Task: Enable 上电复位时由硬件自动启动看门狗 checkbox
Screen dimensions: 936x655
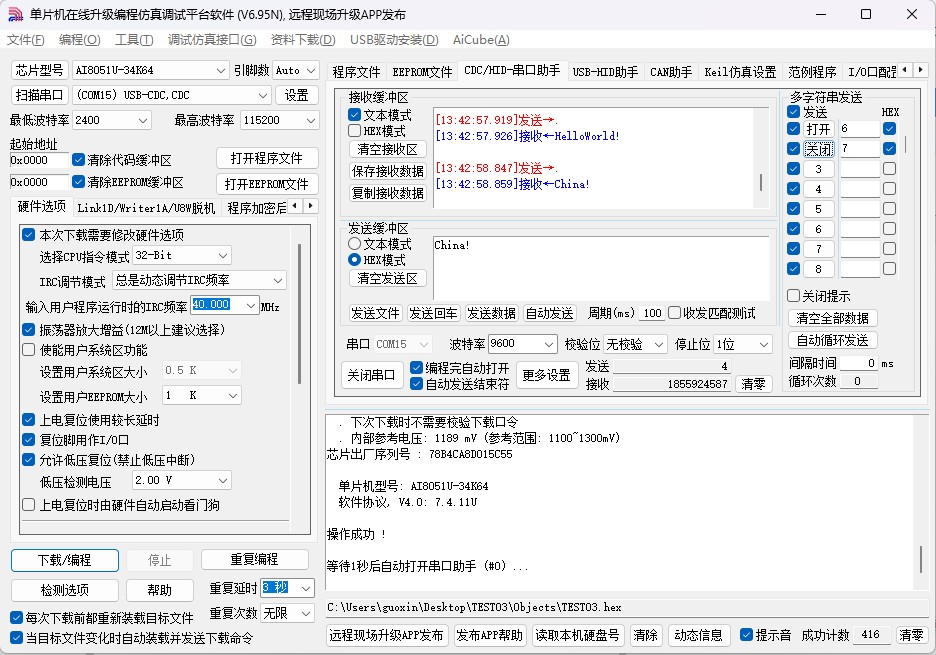Action: 28,505
